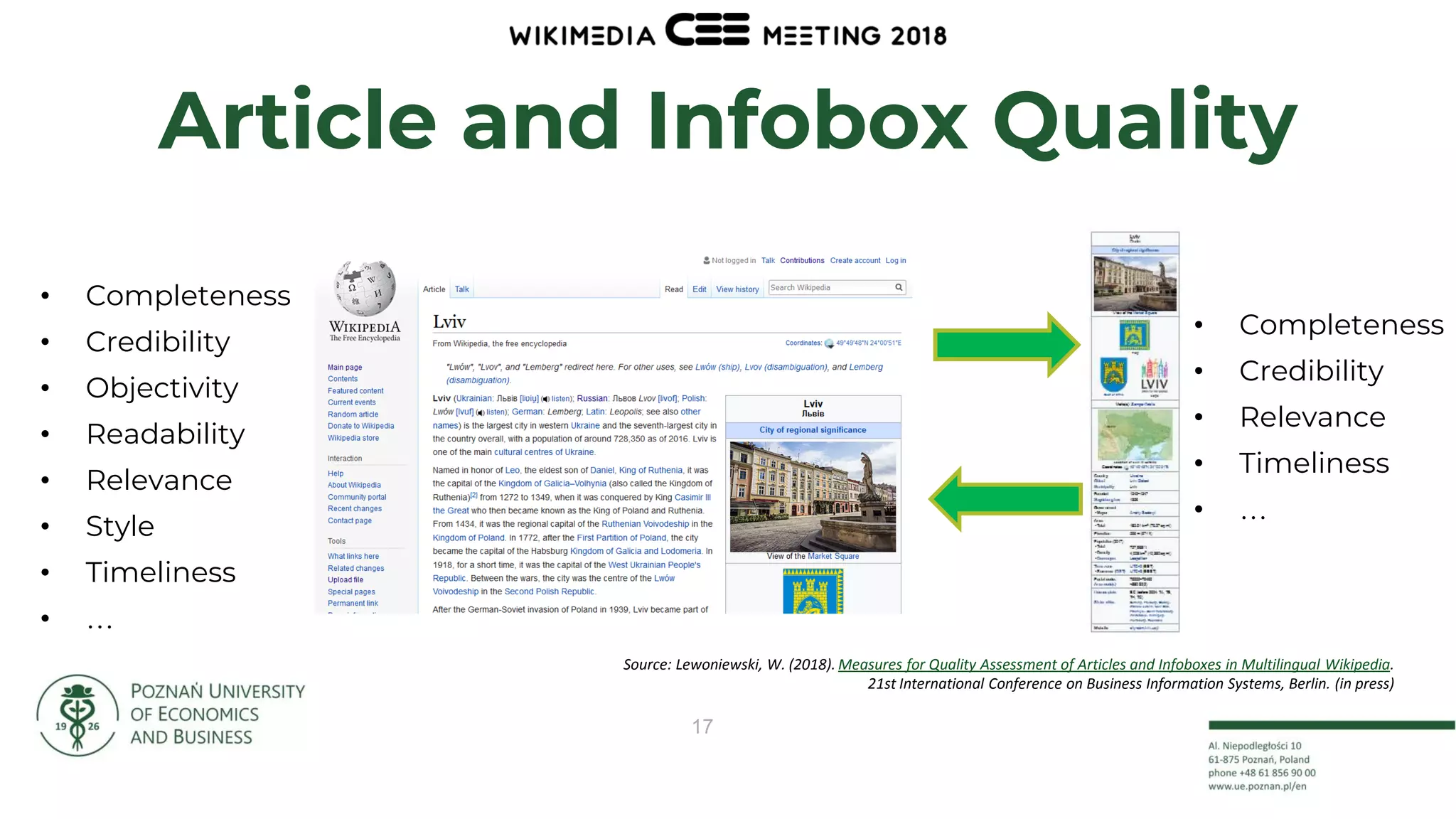Select the Read tab
The image size is (1456, 819).
[x=673, y=289]
